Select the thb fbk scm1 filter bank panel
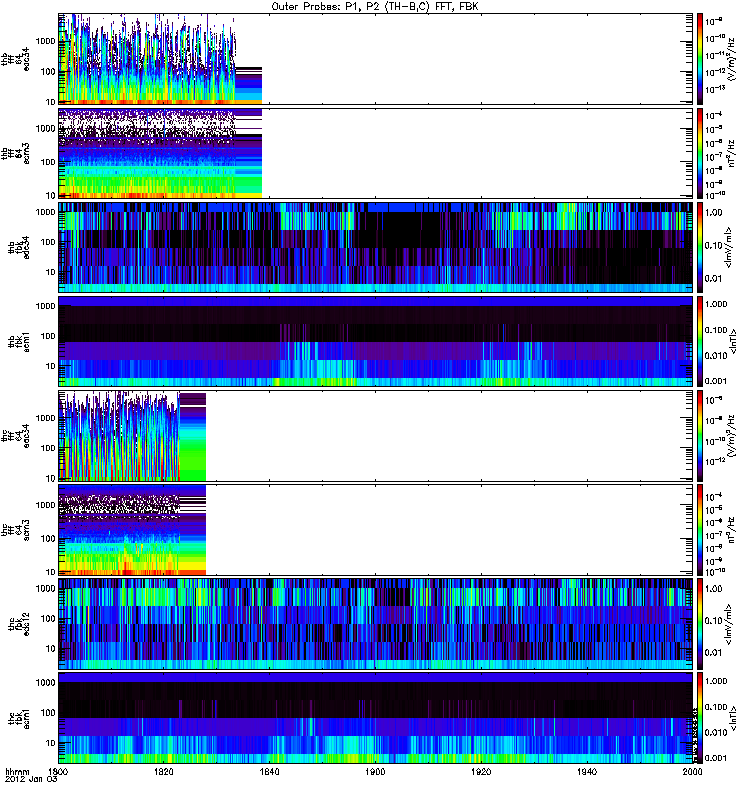750x800 pixels. [375, 341]
